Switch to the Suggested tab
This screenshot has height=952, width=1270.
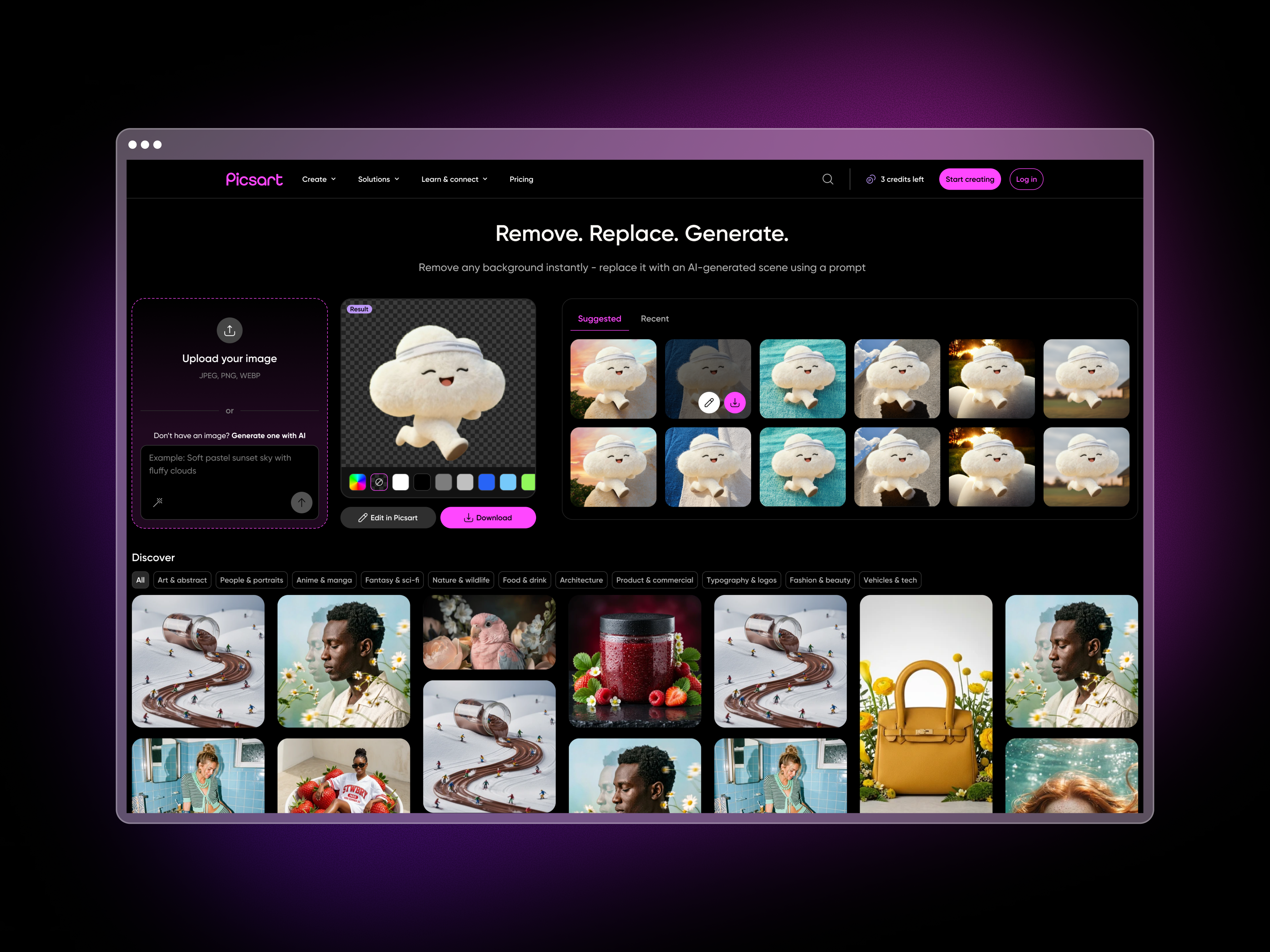pyautogui.click(x=599, y=318)
